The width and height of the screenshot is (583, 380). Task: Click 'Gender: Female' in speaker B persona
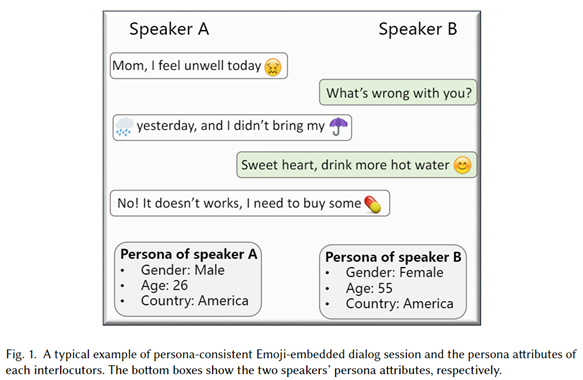[394, 273]
